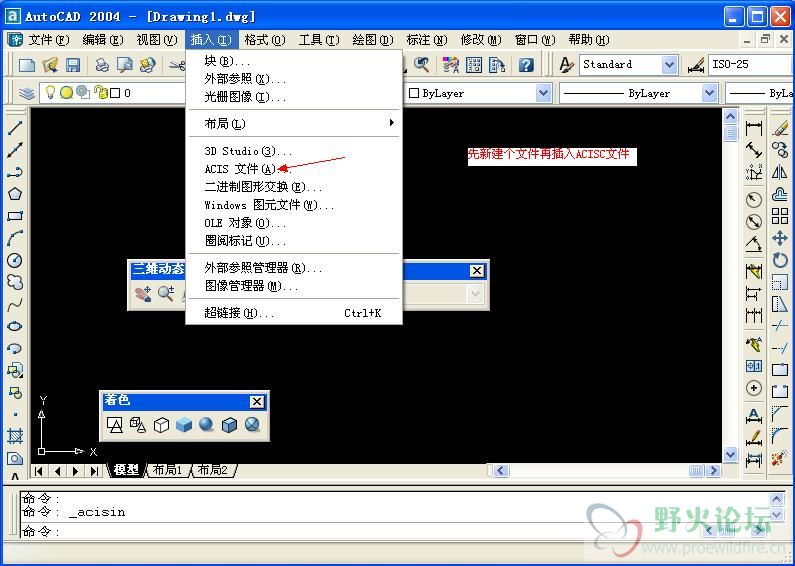Click the Array tool icon

[780, 216]
